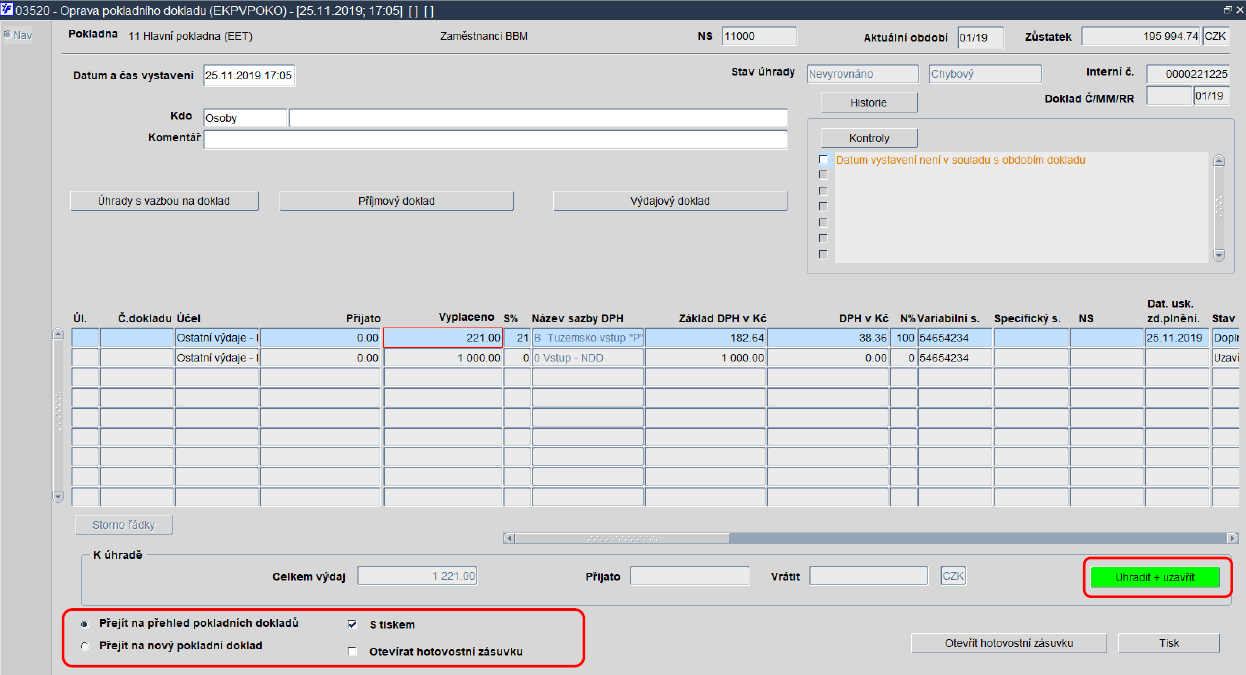Click the Přijato field in K úhradě
The width and height of the screenshot is (1246, 675).
[x=689, y=576]
